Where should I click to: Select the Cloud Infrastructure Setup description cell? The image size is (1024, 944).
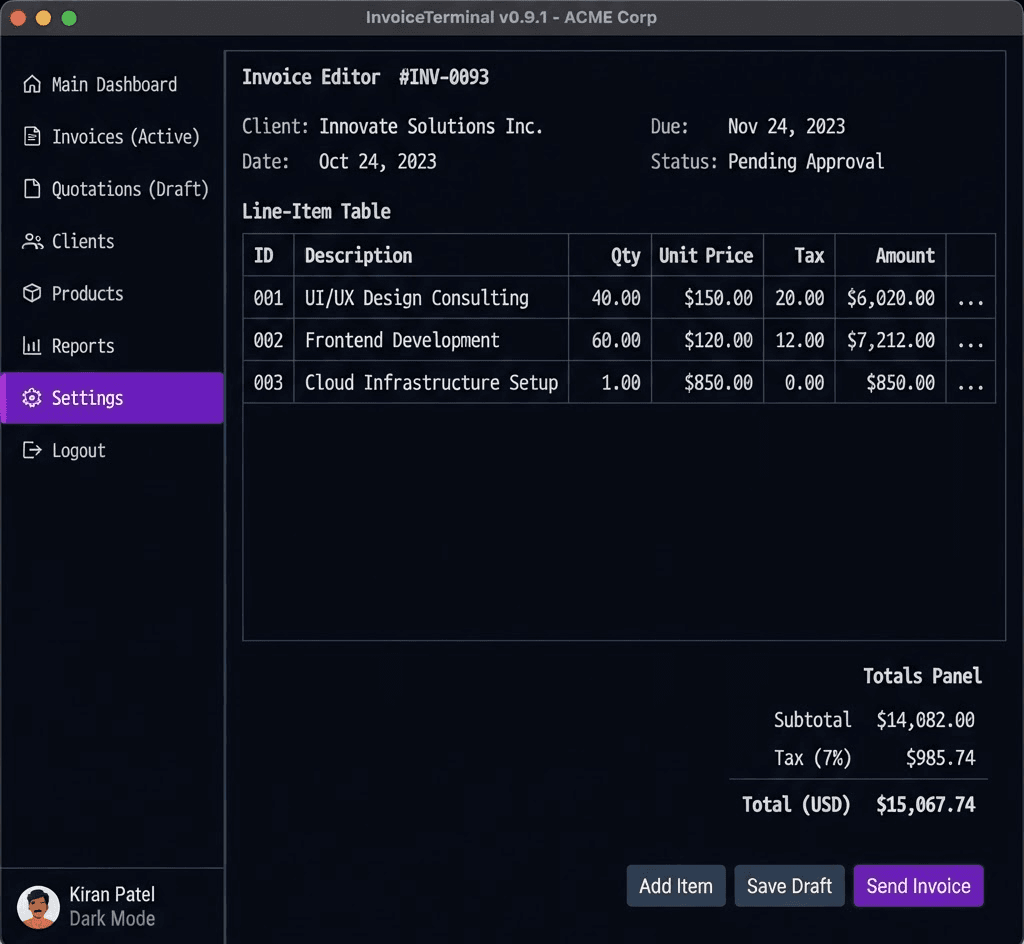(431, 383)
